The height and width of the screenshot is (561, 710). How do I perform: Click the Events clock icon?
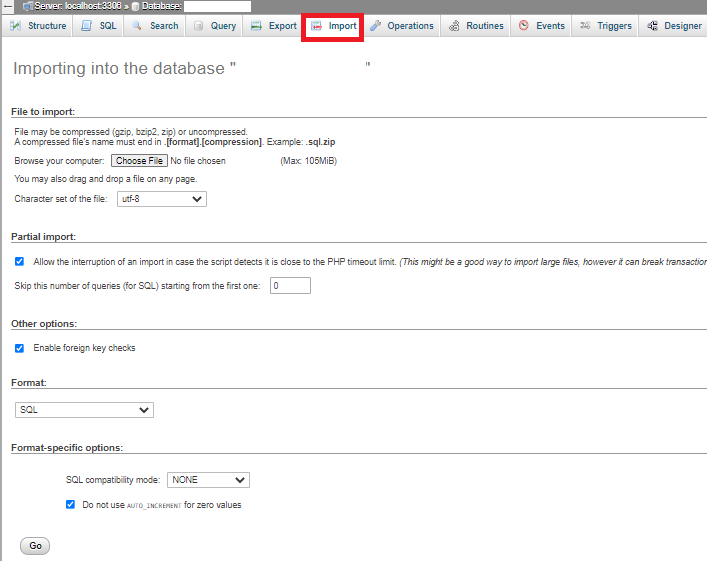524,26
